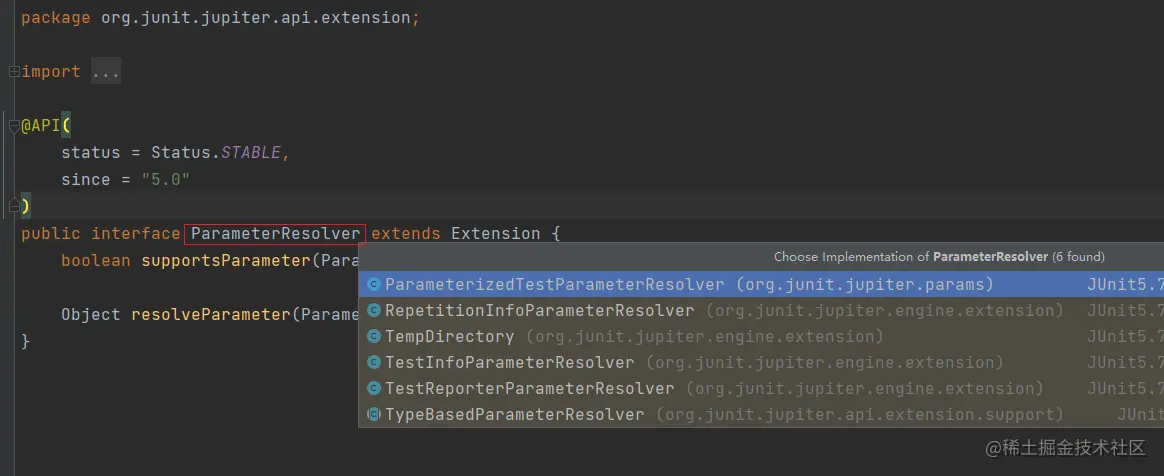Click (org.junit.jupiter.api.extension.support) package label

click(860, 414)
